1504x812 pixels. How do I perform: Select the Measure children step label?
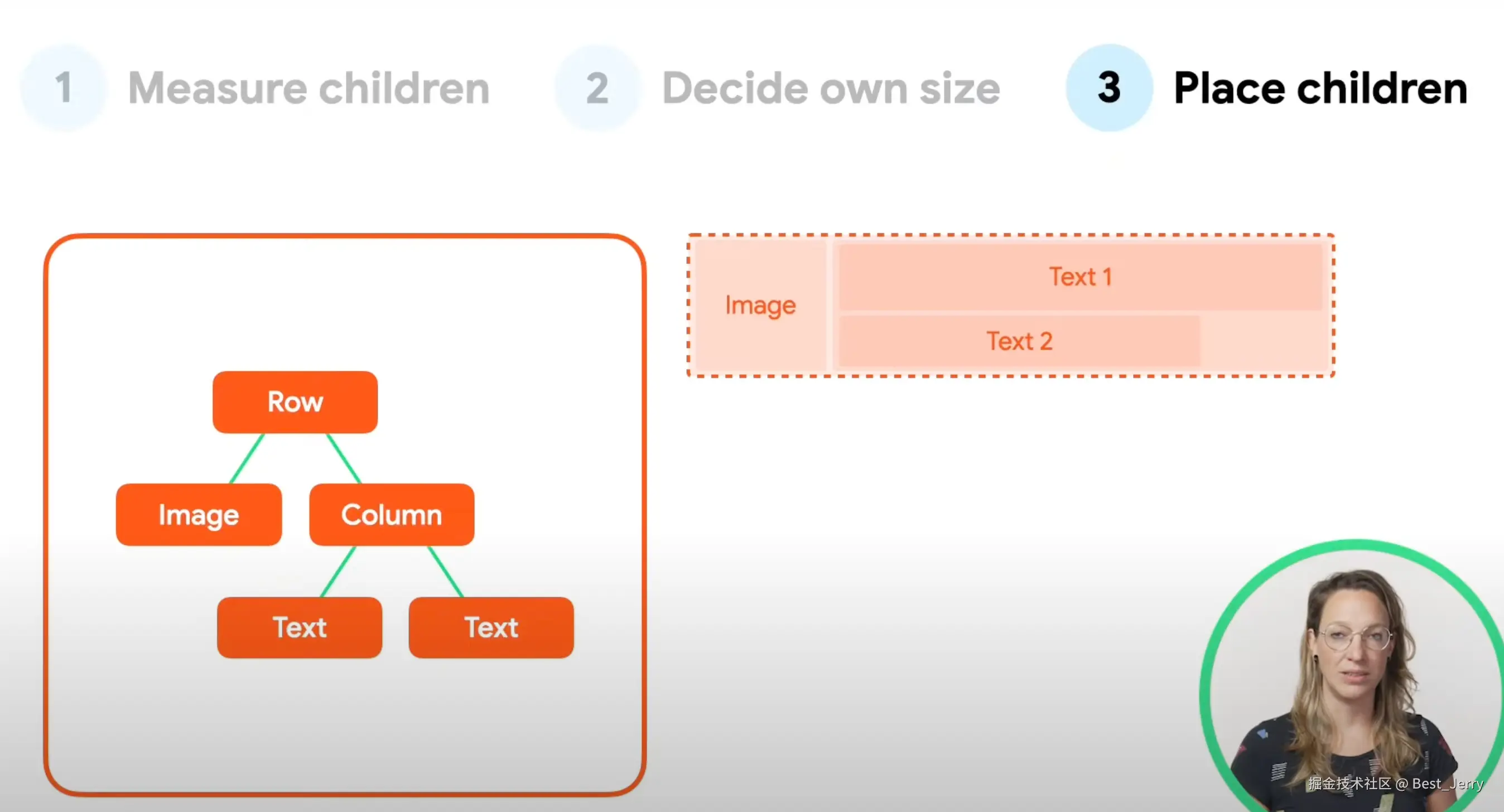point(309,88)
